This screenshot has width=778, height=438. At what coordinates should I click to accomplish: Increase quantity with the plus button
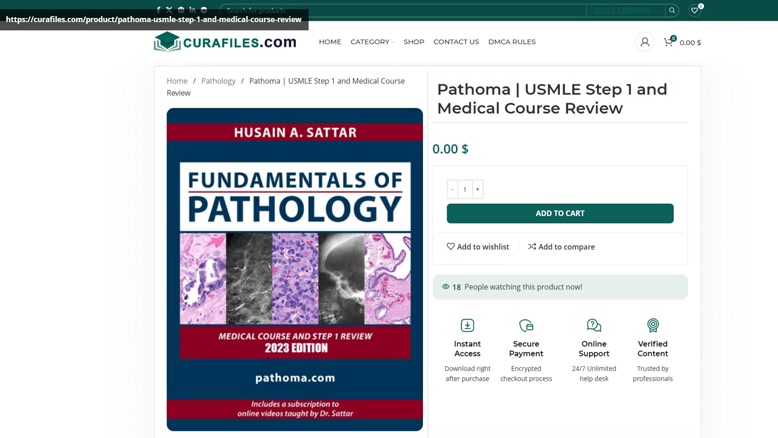tap(478, 189)
